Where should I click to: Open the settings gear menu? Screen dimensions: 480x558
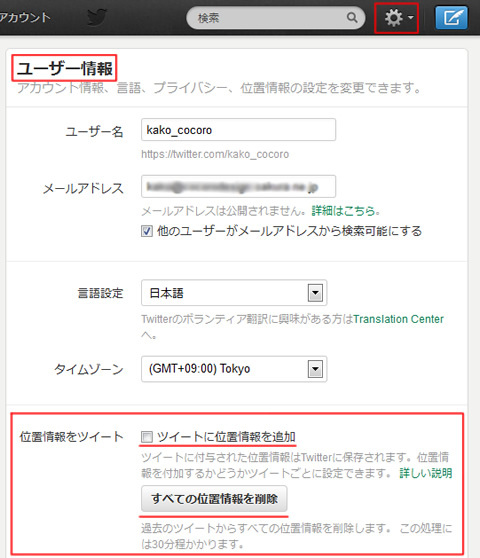[394, 17]
